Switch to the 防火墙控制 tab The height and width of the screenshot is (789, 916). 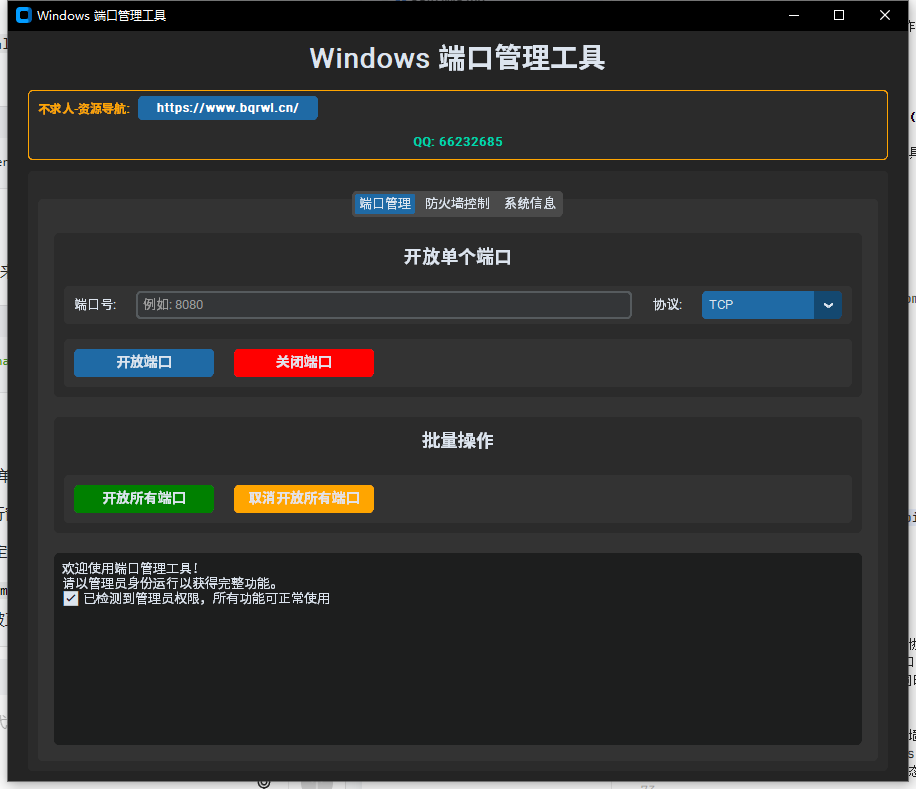click(457, 203)
